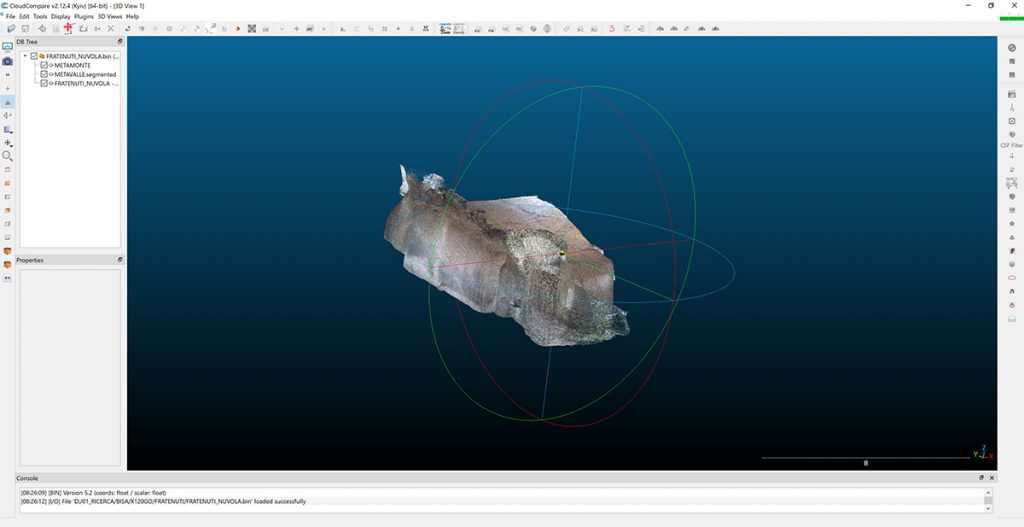This screenshot has width=1024, height=527.
Task: Select the magnifier zoom icon in left sidebar
Action: pos(8,156)
